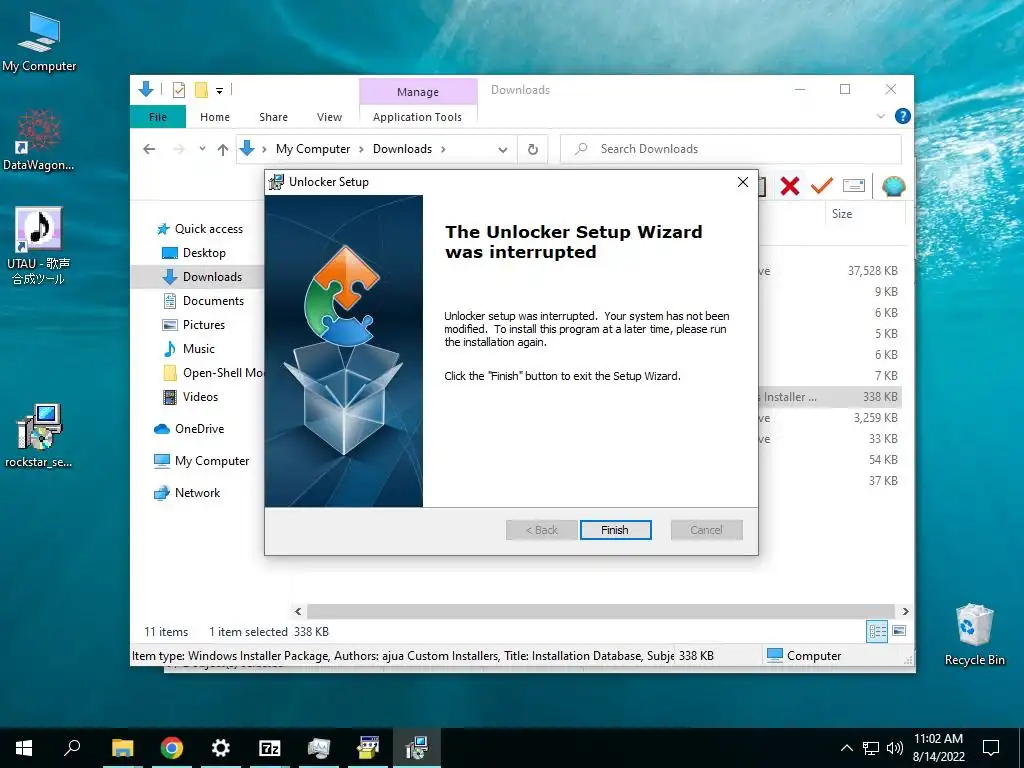1024x768 pixels.
Task: Expand the address bar history dropdown
Action: point(502,150)
